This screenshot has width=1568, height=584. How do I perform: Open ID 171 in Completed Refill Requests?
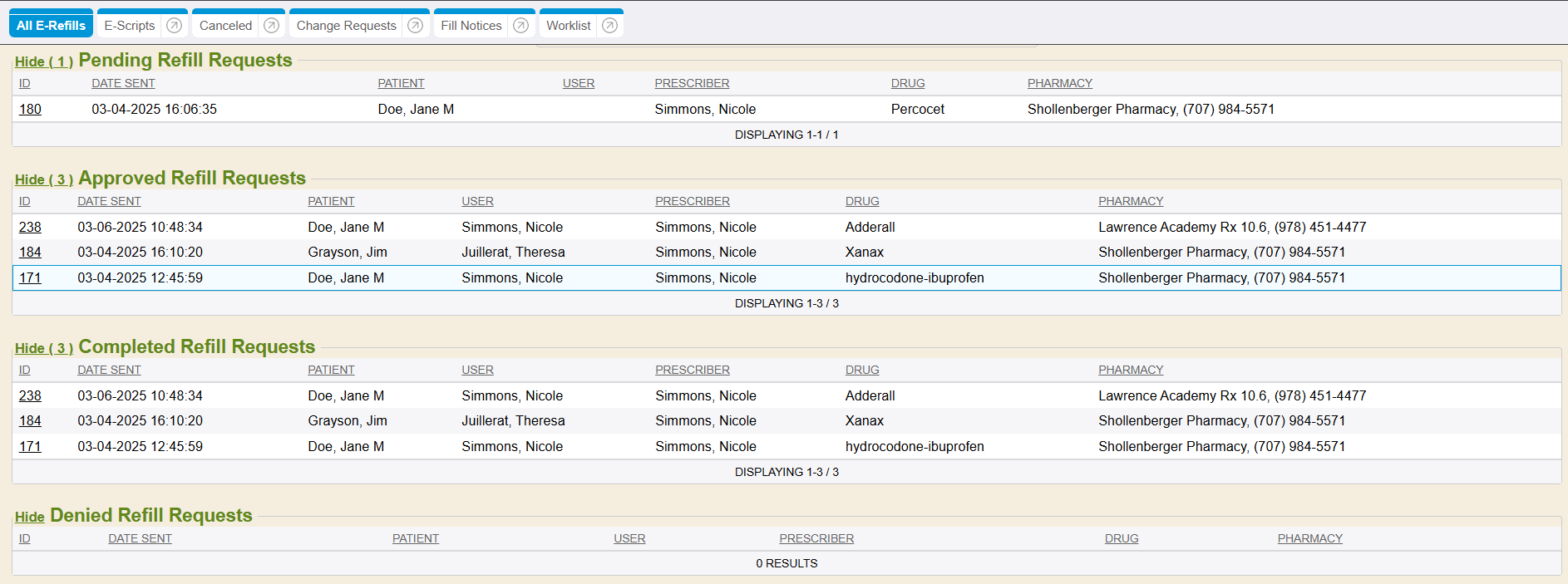30,446
